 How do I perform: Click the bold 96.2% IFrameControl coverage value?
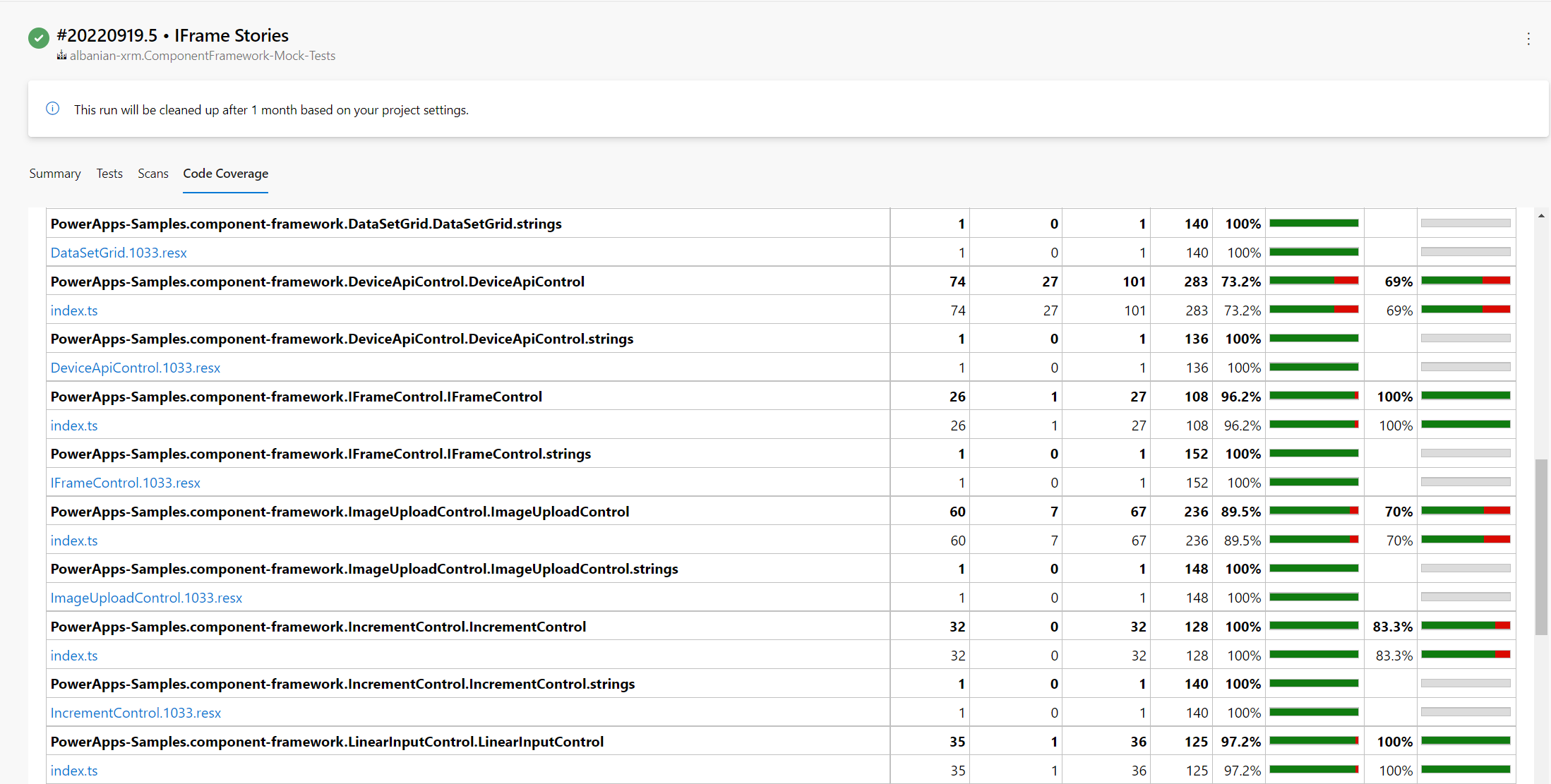pos(1241,397)
